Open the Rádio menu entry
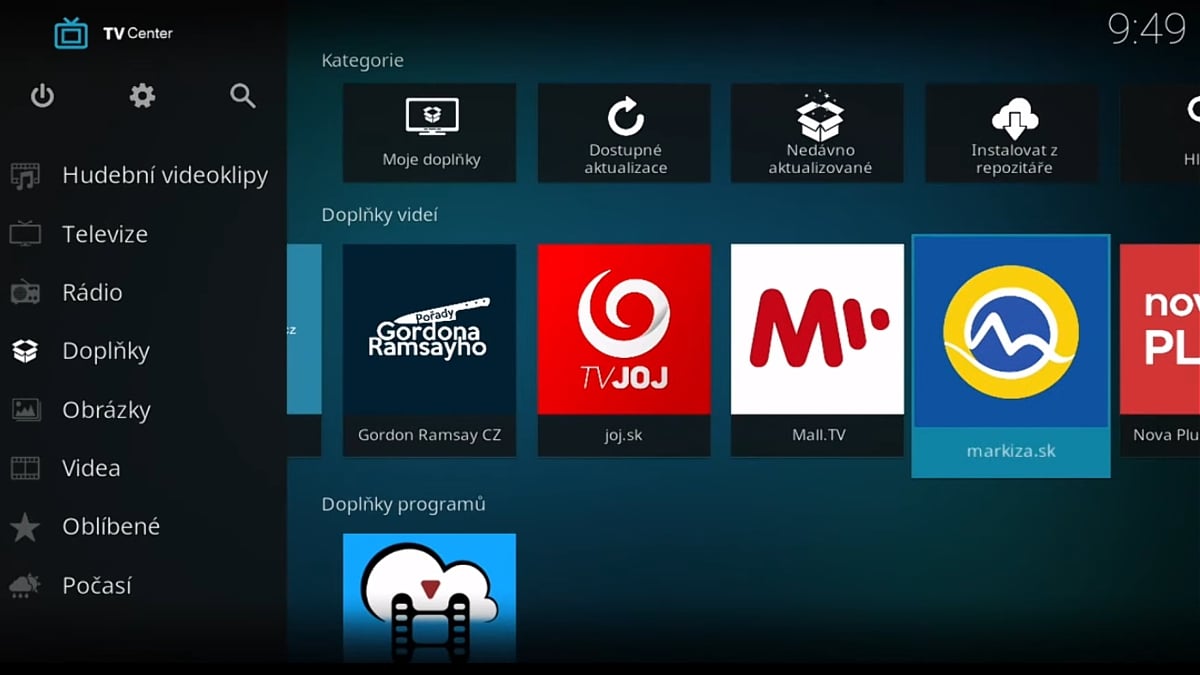1200x675 pixels. pyautogui.click(x=143, y=292)
